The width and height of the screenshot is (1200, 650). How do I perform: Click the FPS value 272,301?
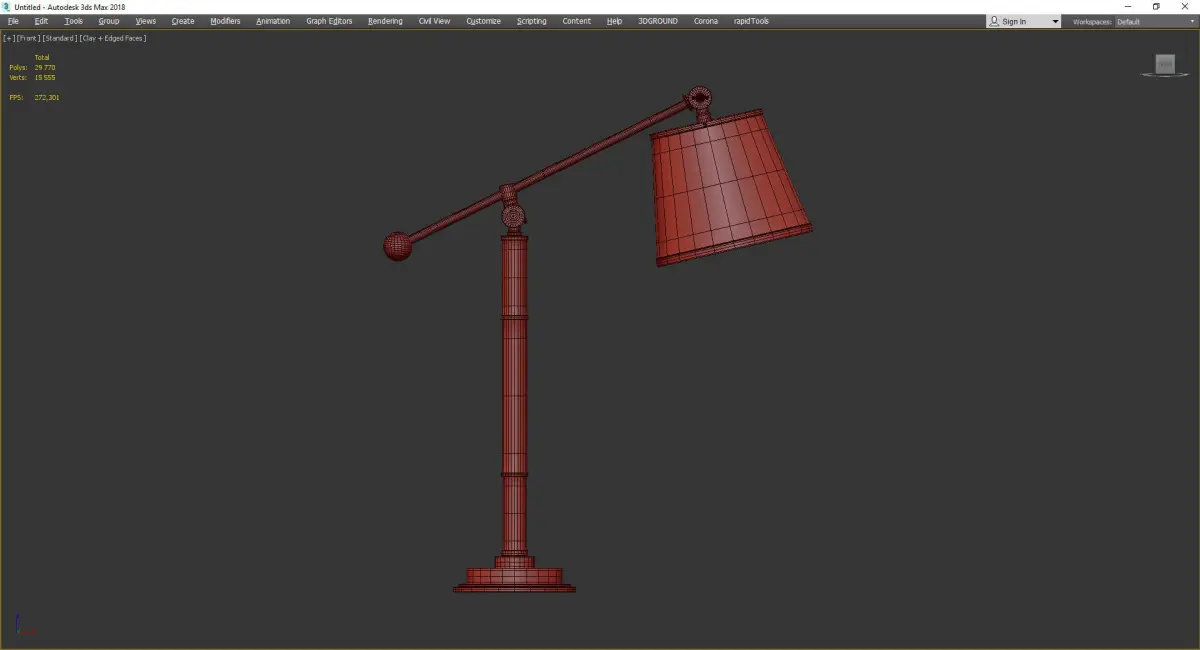(x=47, y=97)
